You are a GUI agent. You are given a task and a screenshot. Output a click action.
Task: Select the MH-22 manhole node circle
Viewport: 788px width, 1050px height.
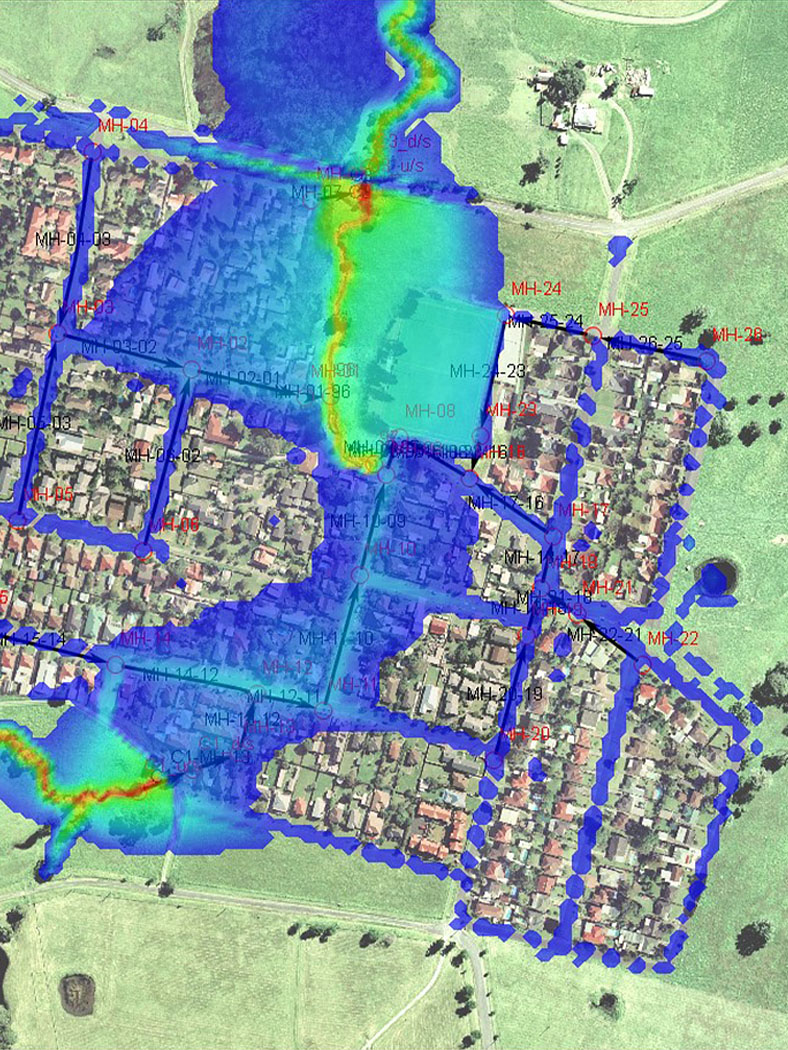click(643, 665)
